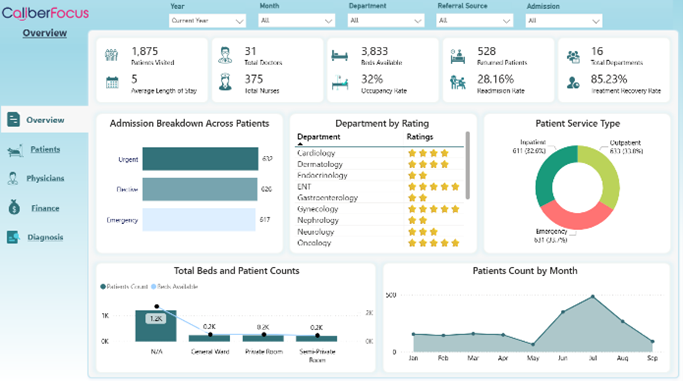683x381 pixels.
Task: Click the Private Room bar
Action: pyautogui.click(x=263, y=338)
